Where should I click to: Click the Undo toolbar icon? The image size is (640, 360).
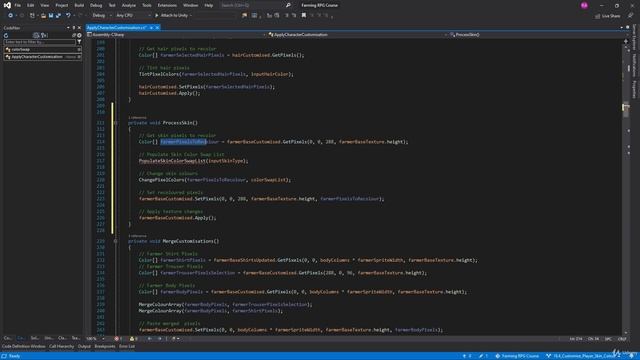pos(68,16)
